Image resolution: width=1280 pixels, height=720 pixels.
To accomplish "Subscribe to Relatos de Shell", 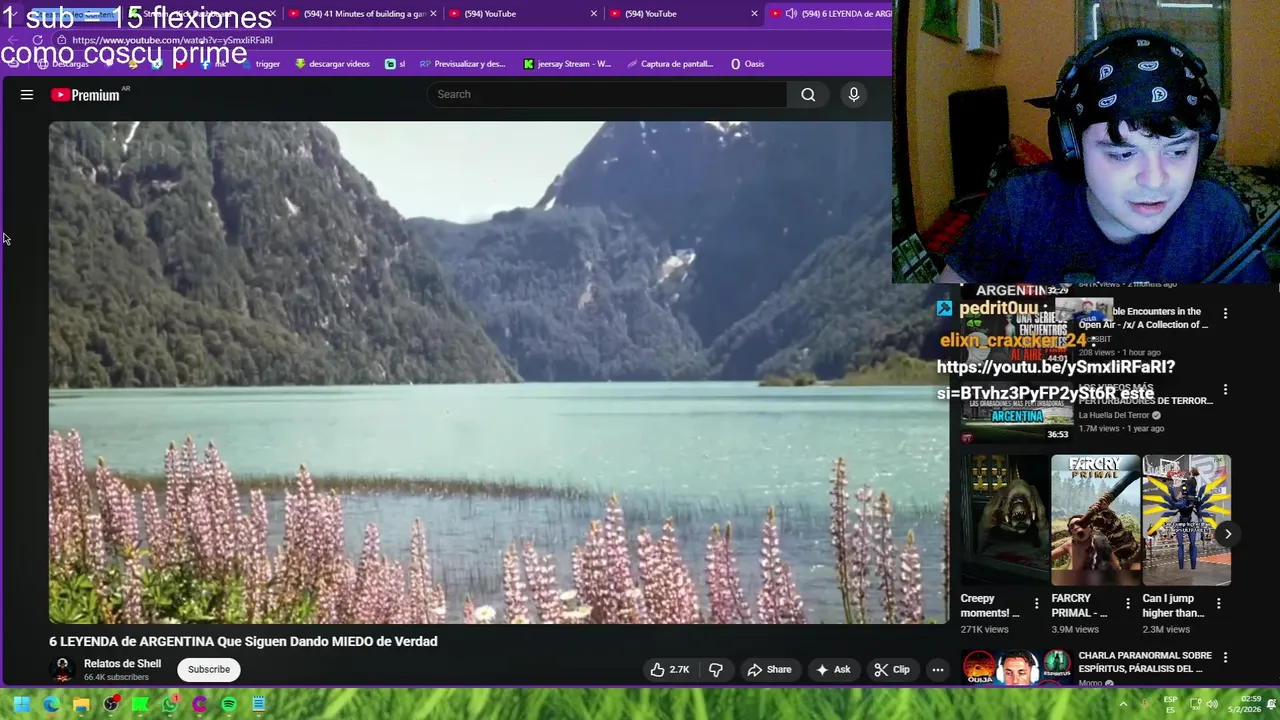I will coord(209,669).
